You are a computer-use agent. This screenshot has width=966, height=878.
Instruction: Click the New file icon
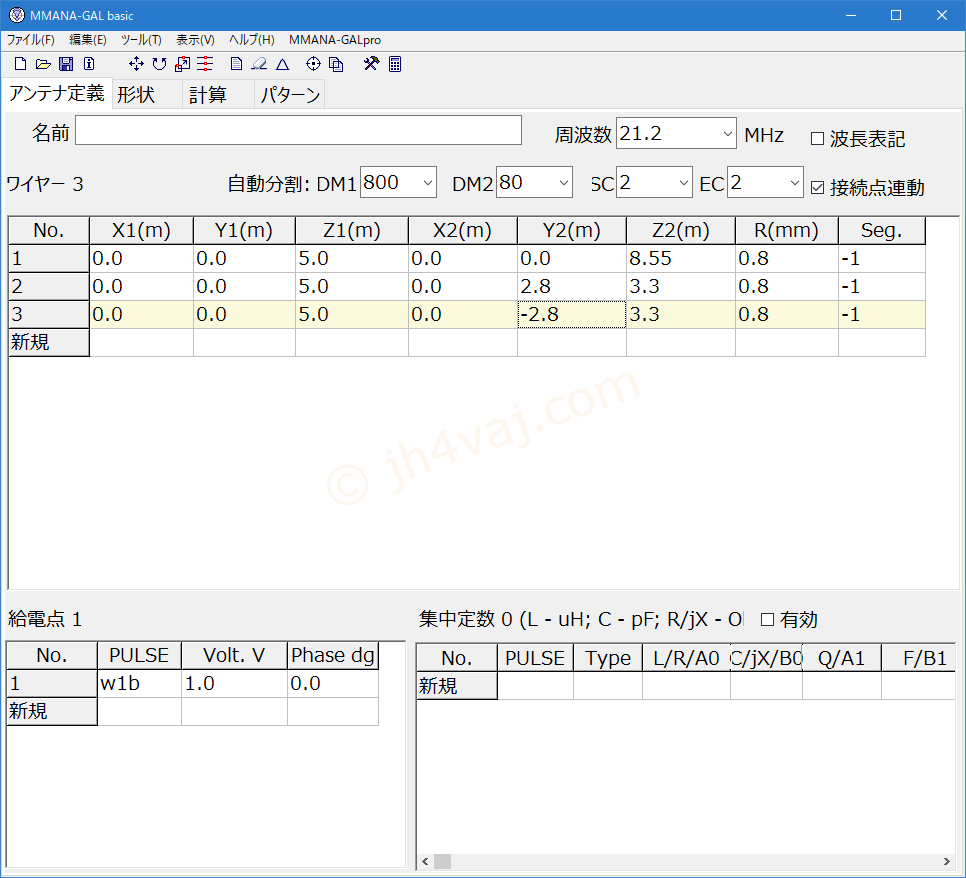[20, 63]
